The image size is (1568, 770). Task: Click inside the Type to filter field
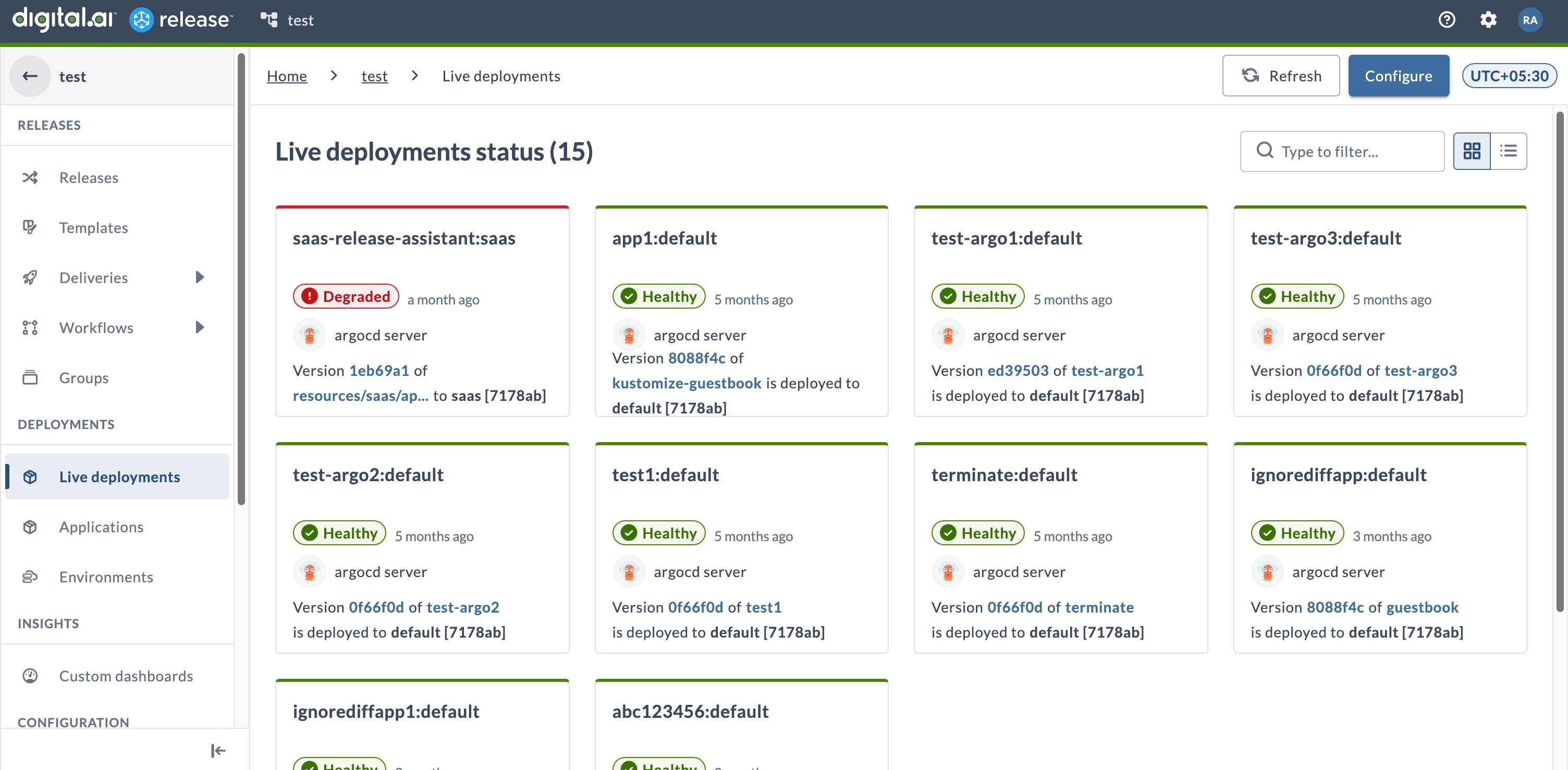coord(1342,151)
